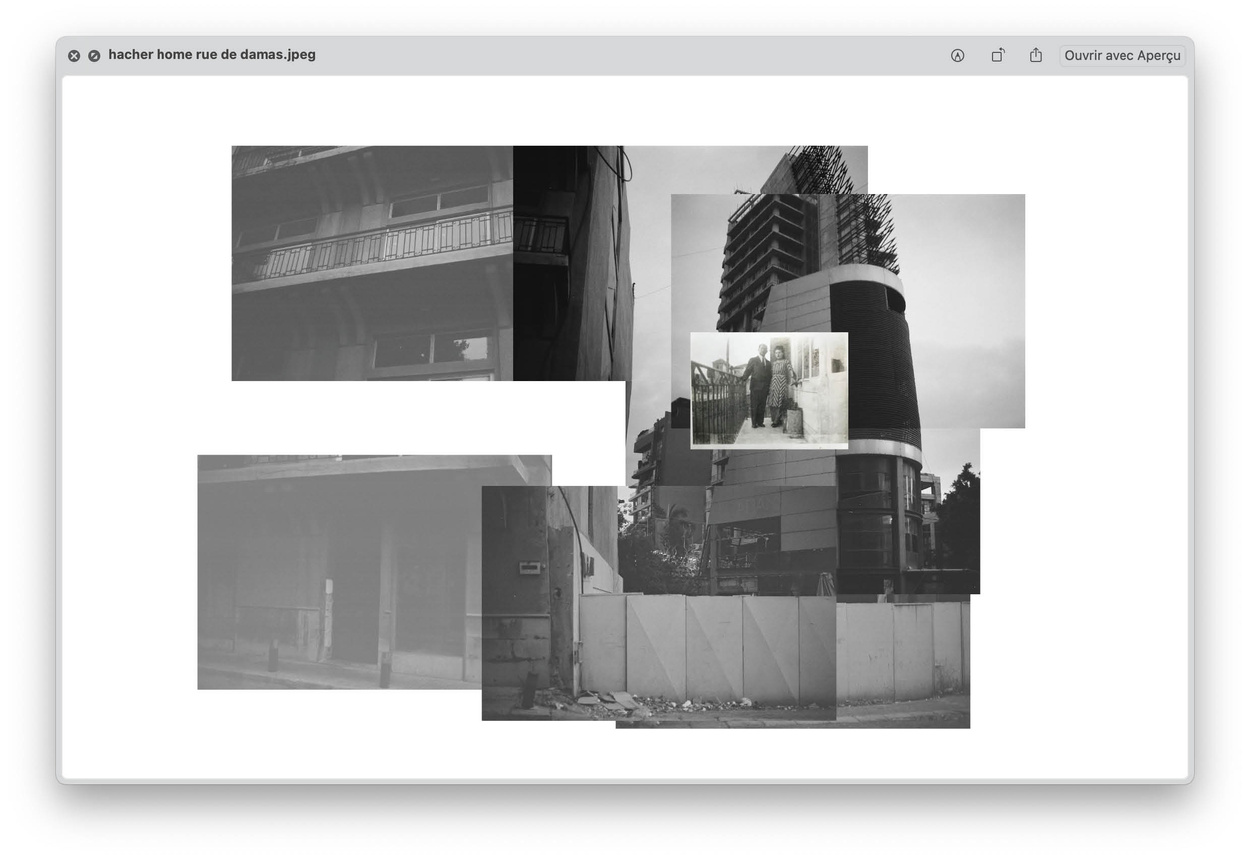Close the Quick Look preview window
Image resolution: width=1250 pixels, height=857 pixels.
[74, 56]
